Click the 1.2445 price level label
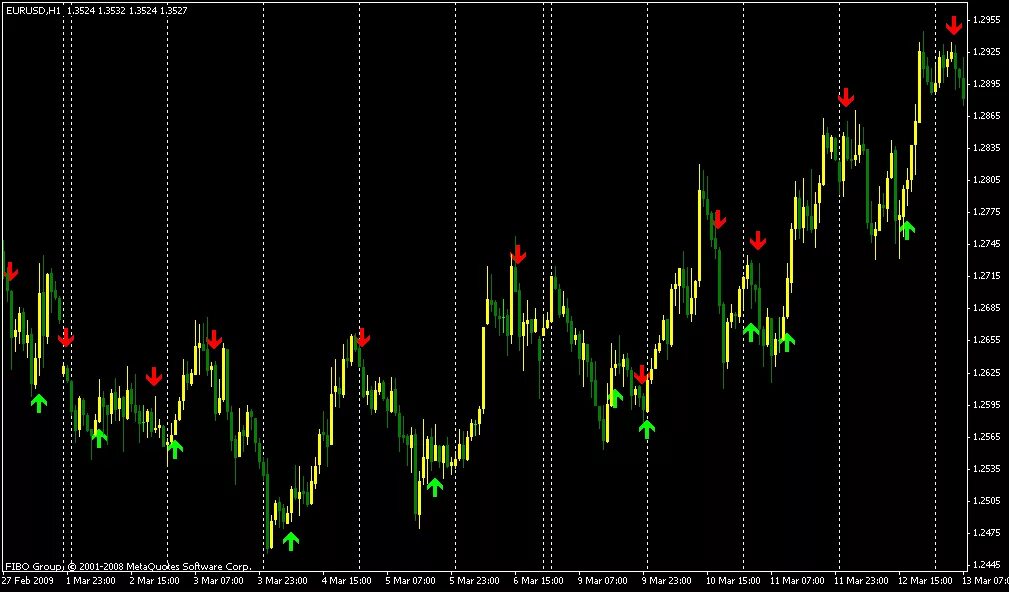The height and width of the screenshot is (592, 1009). click(986, 565)
